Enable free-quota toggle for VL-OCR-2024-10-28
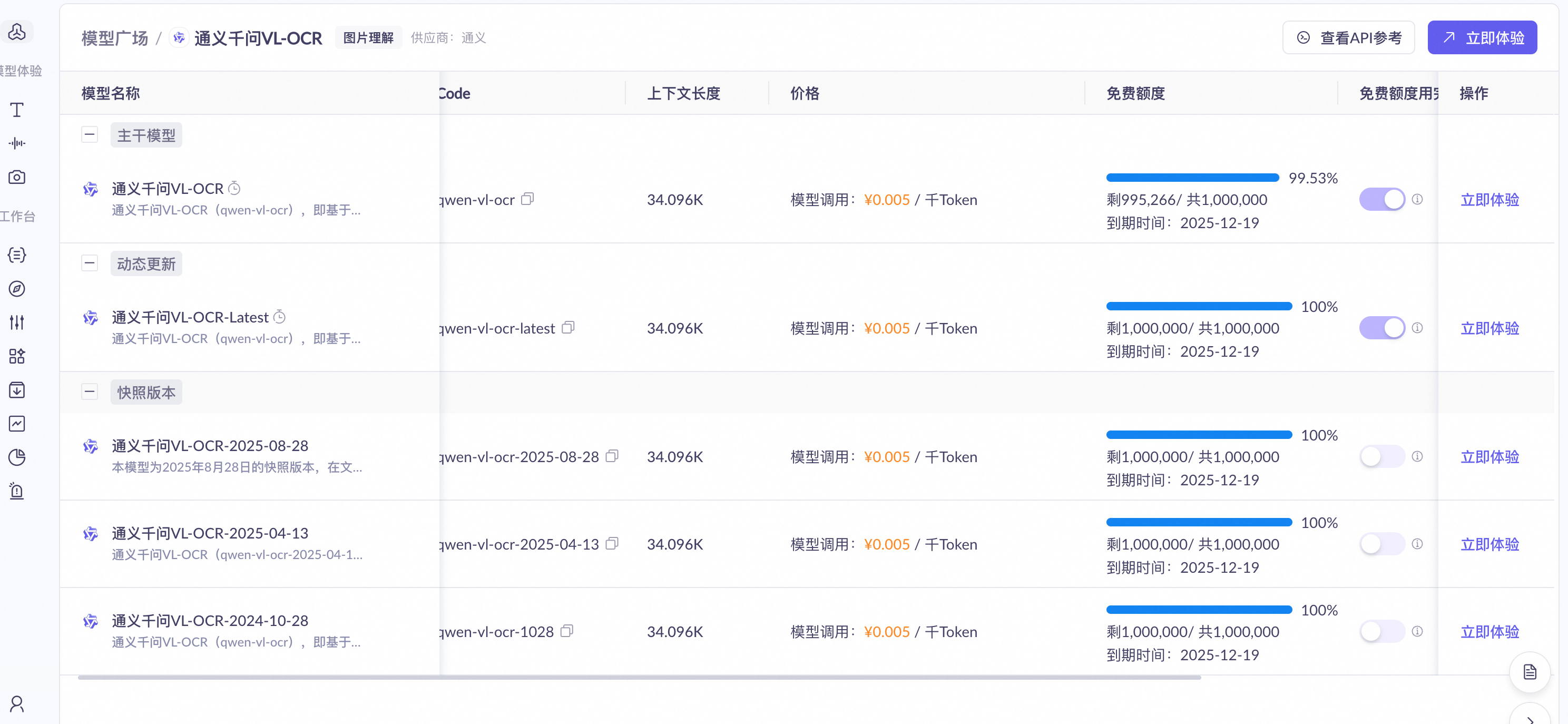The height and width of the screenshot is (724, 1568). (x=1383, y=631)
